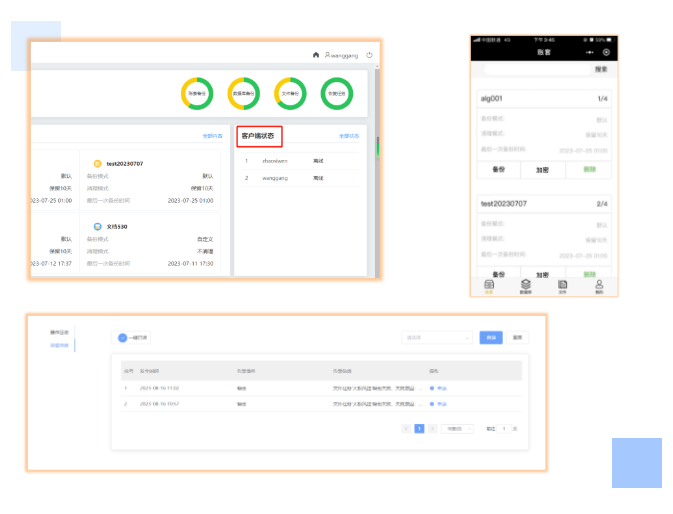Tap 加密 button on test20230707 mobile card
673x514 pixels.
tap(543, 274)
